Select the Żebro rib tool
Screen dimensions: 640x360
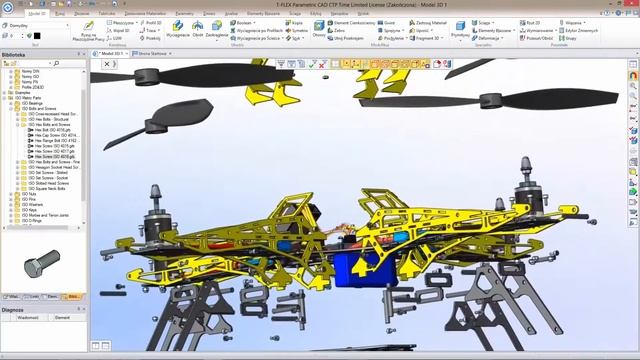click(336, 31)
